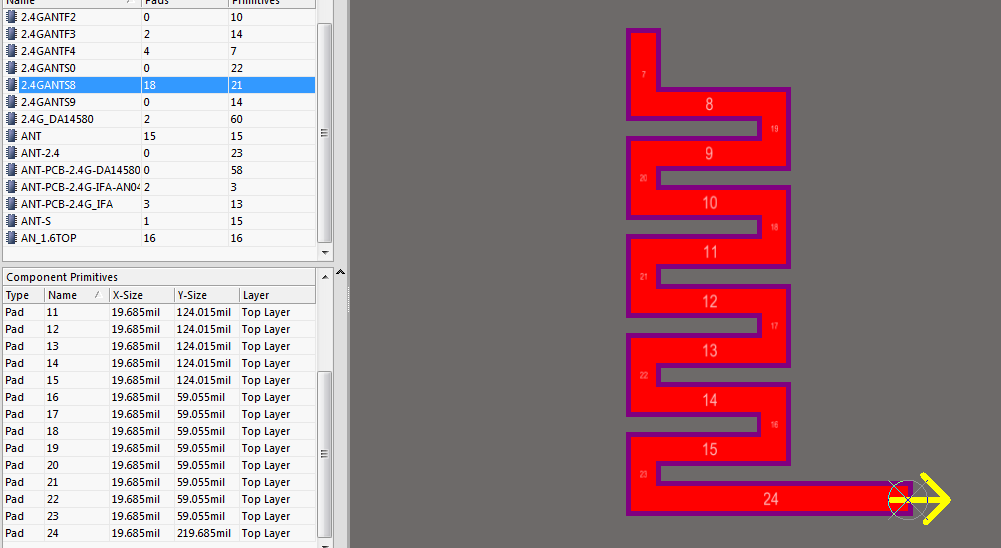Screen dimensions: 1001x548
Task: Select Pad 23 row in primitives
Action: 160,516
